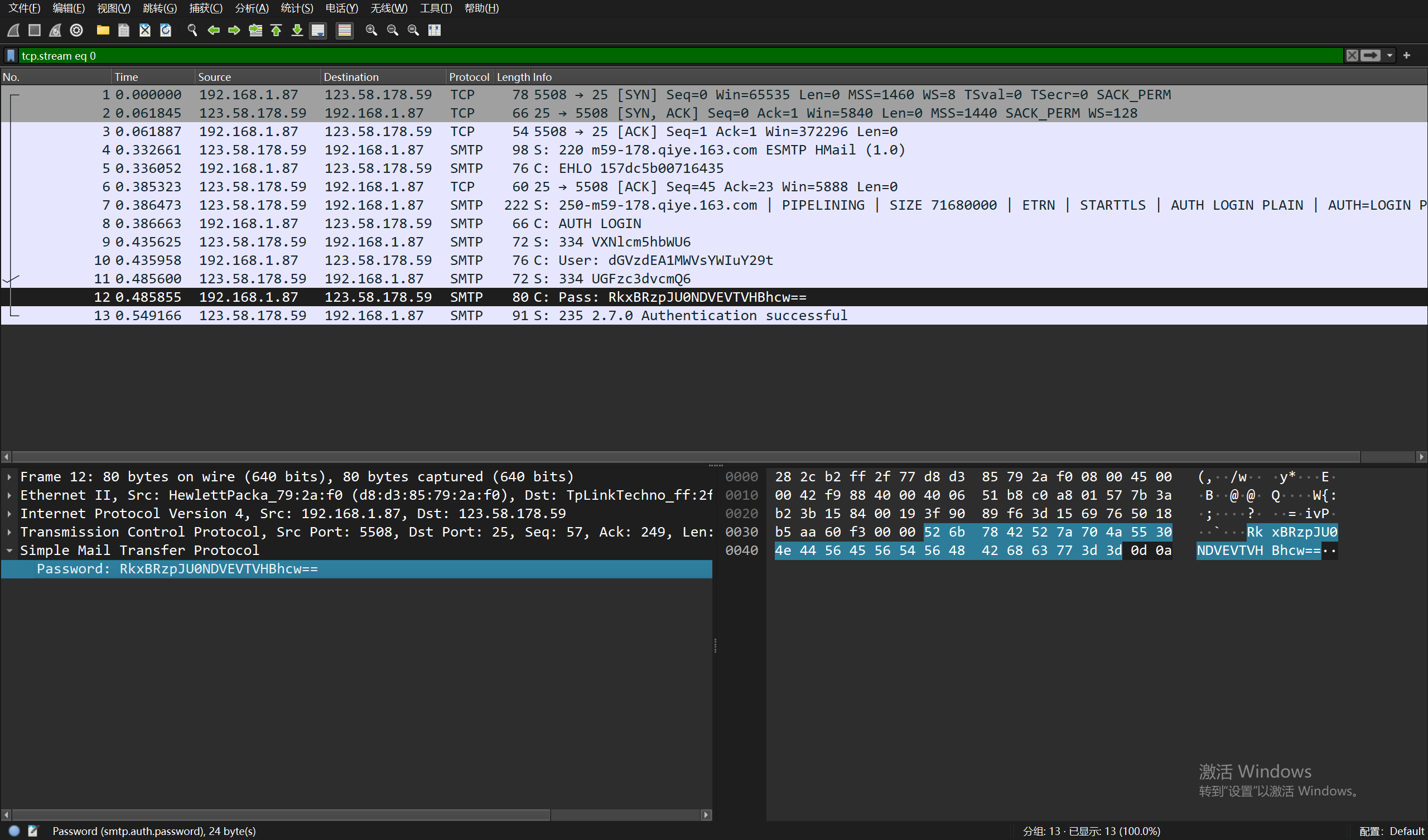Click the resize columns icon

coord(435,30)
